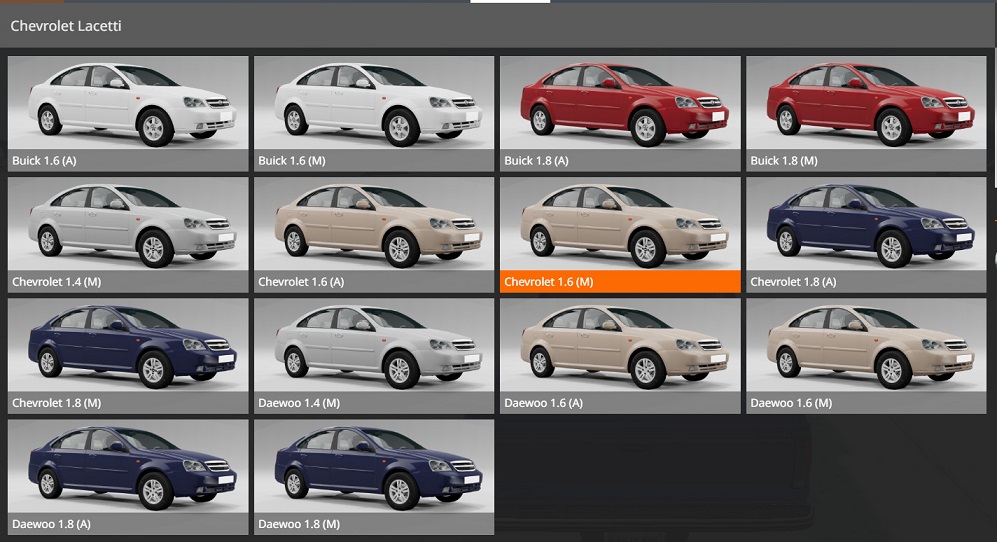Viewport: 997px width, 542px height.
Task: Choose the Buick 1.6 (M) configuration thumbnail
Action: coord(374,103)
